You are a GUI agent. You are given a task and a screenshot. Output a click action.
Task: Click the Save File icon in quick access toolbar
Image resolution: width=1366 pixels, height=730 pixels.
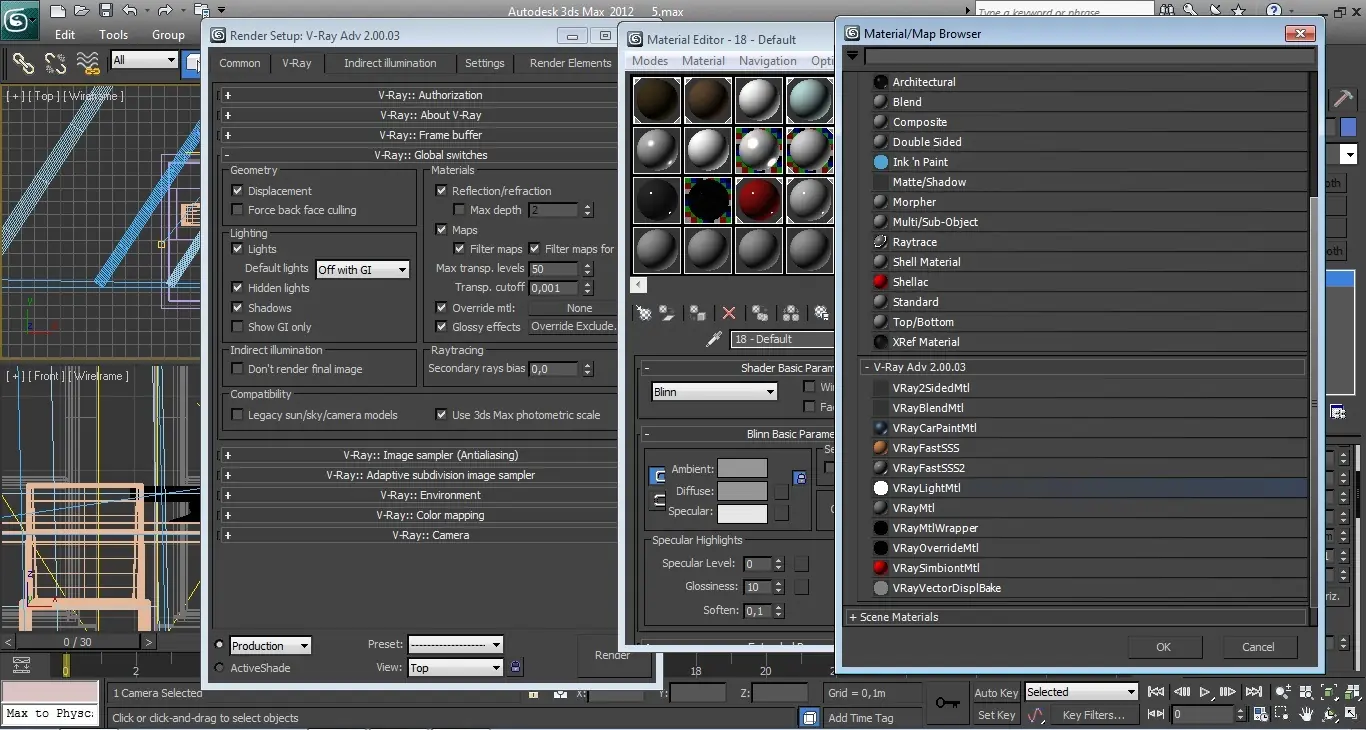click(105, 11)
